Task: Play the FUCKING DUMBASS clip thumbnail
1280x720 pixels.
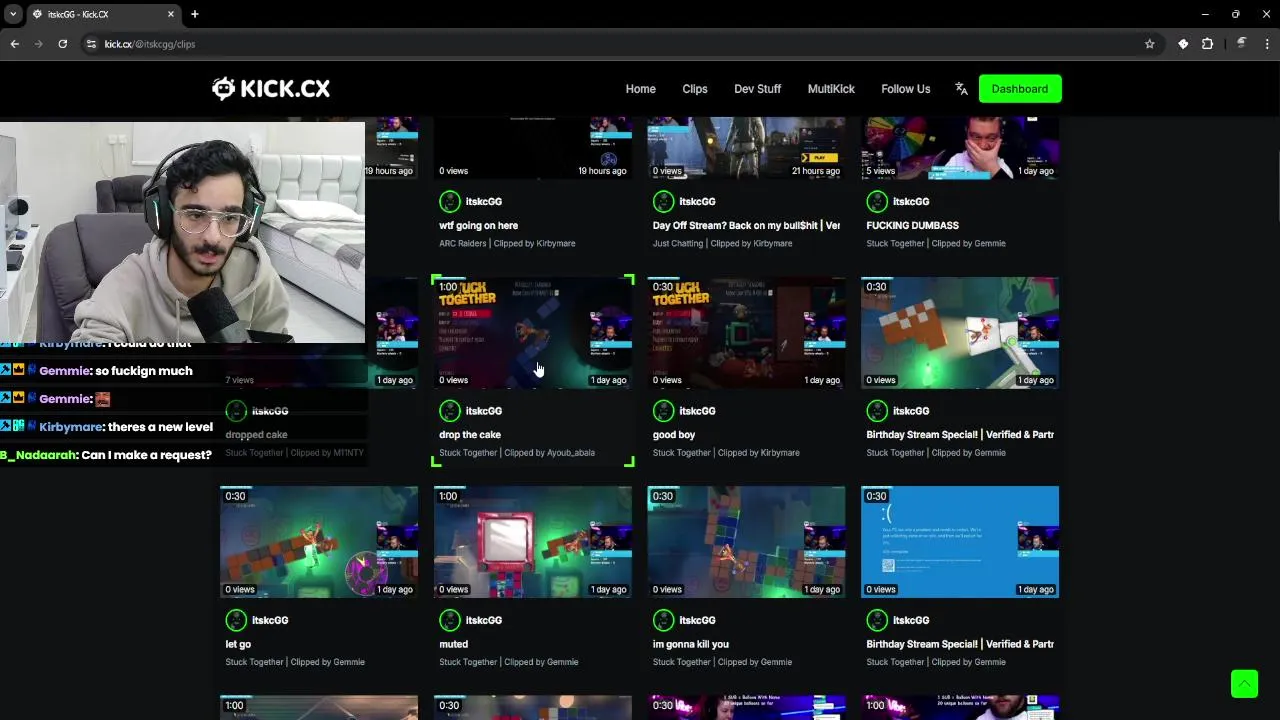Action: coord(960,148)
